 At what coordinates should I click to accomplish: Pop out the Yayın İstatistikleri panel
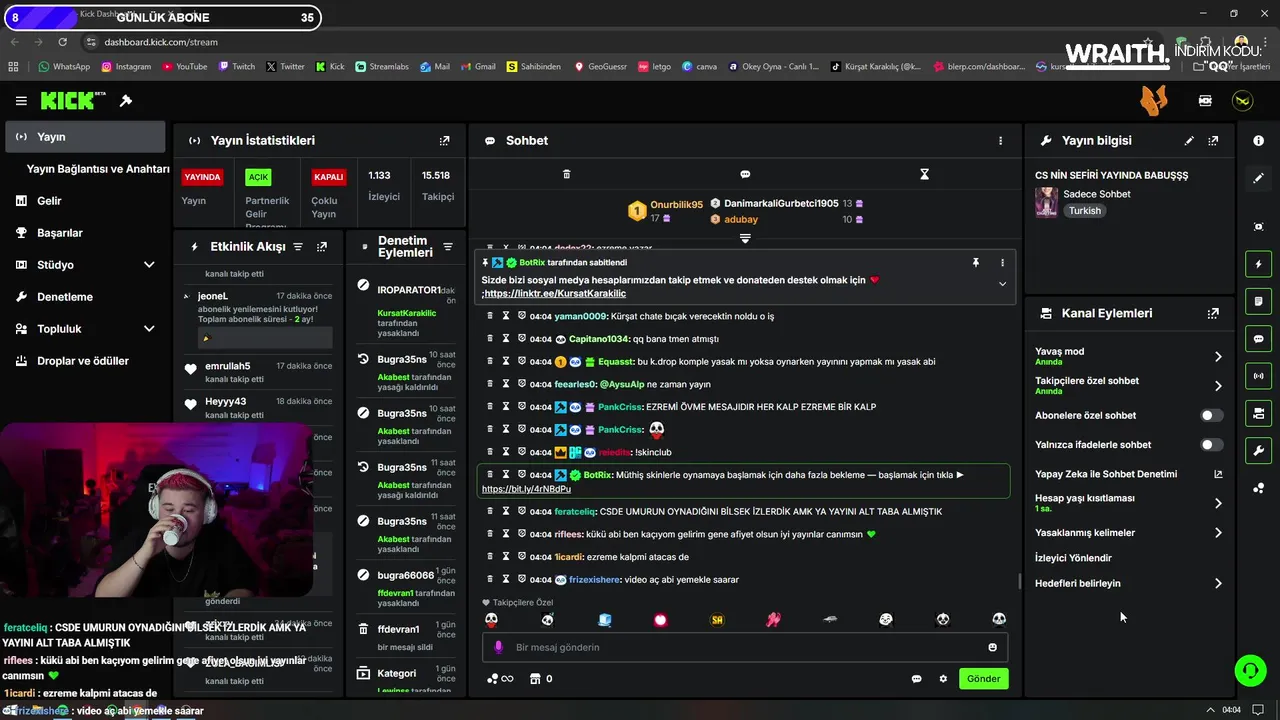(445, 141)
